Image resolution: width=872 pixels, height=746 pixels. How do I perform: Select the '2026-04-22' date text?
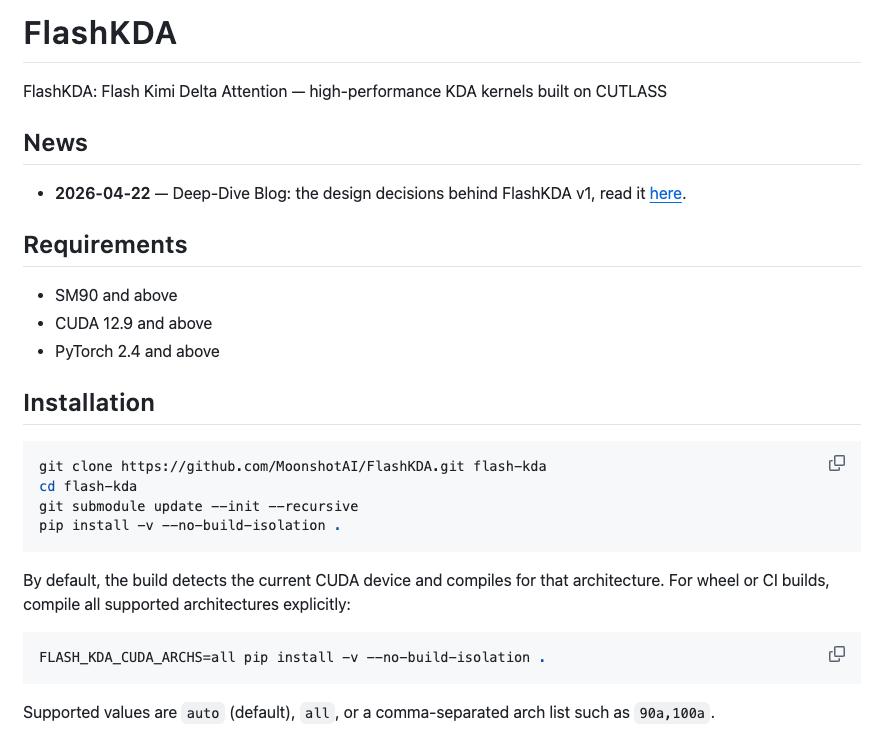pos(102,194)
